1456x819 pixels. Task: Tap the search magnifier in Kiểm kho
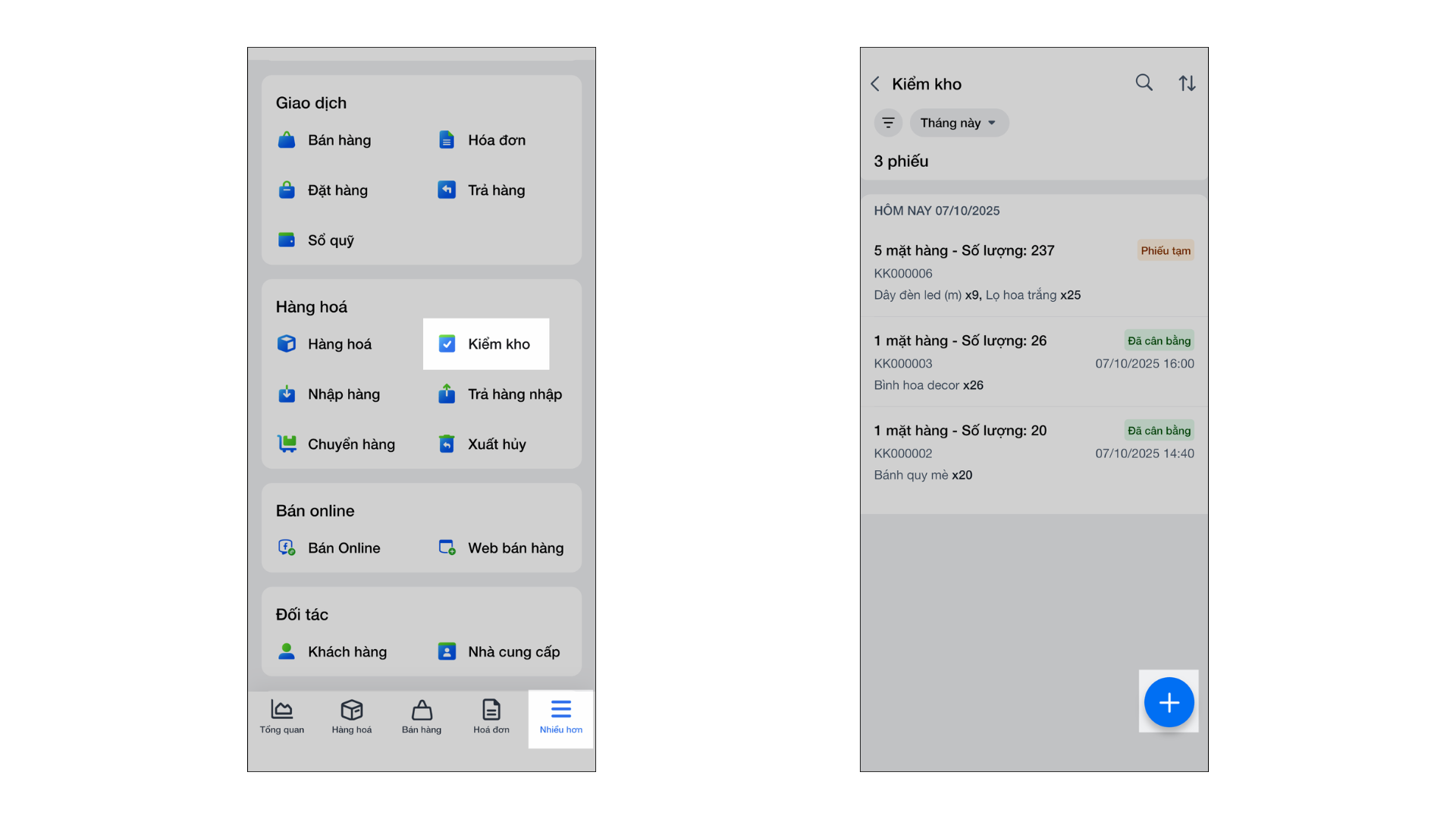coord(1144,83)
